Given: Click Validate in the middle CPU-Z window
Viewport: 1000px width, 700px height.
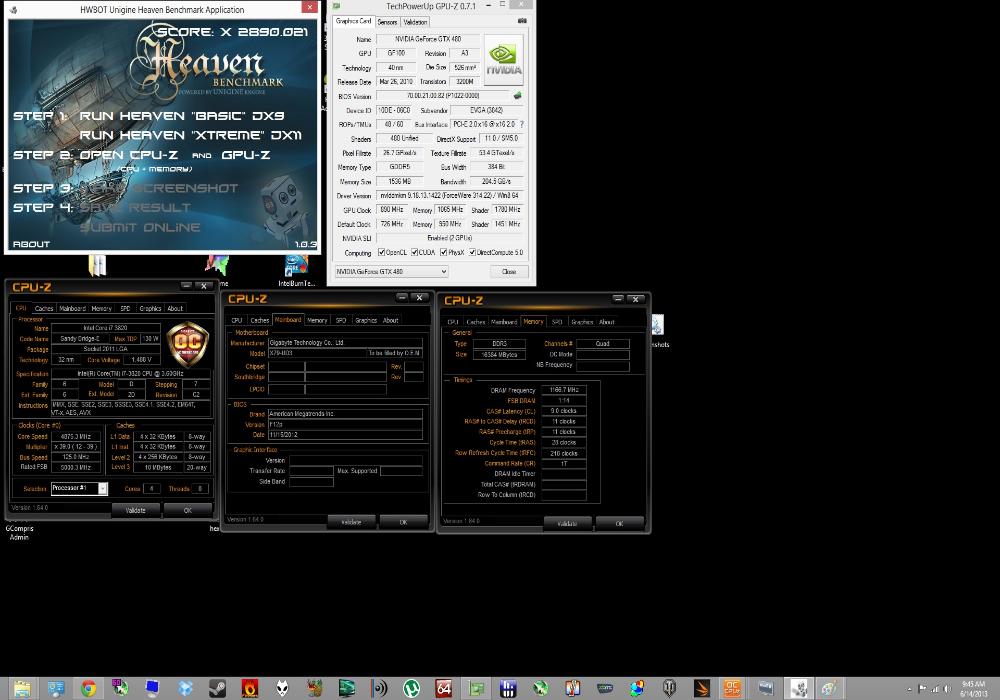Looking at the screenshot, I should [x=351, y=522].
